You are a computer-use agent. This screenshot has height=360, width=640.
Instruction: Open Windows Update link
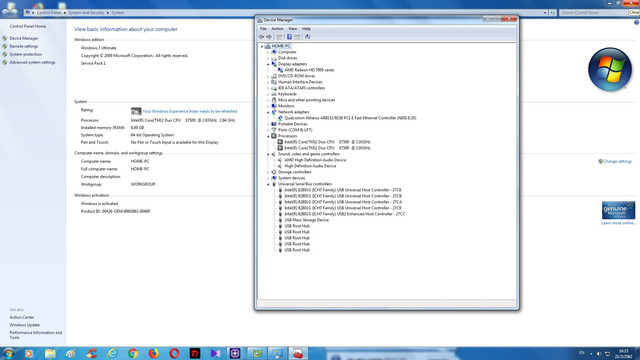pyautogui.click(x=24, y=325)
